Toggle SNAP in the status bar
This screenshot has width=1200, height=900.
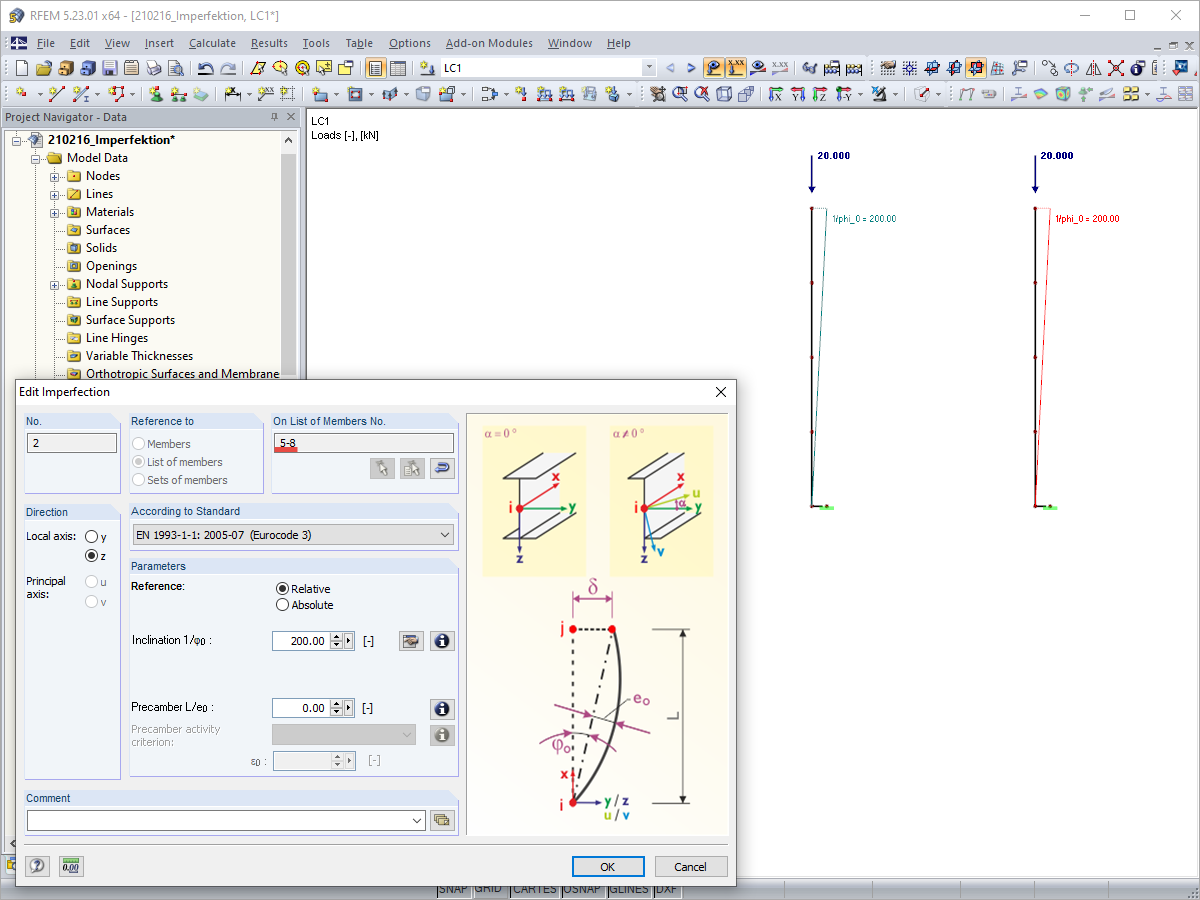454,889
